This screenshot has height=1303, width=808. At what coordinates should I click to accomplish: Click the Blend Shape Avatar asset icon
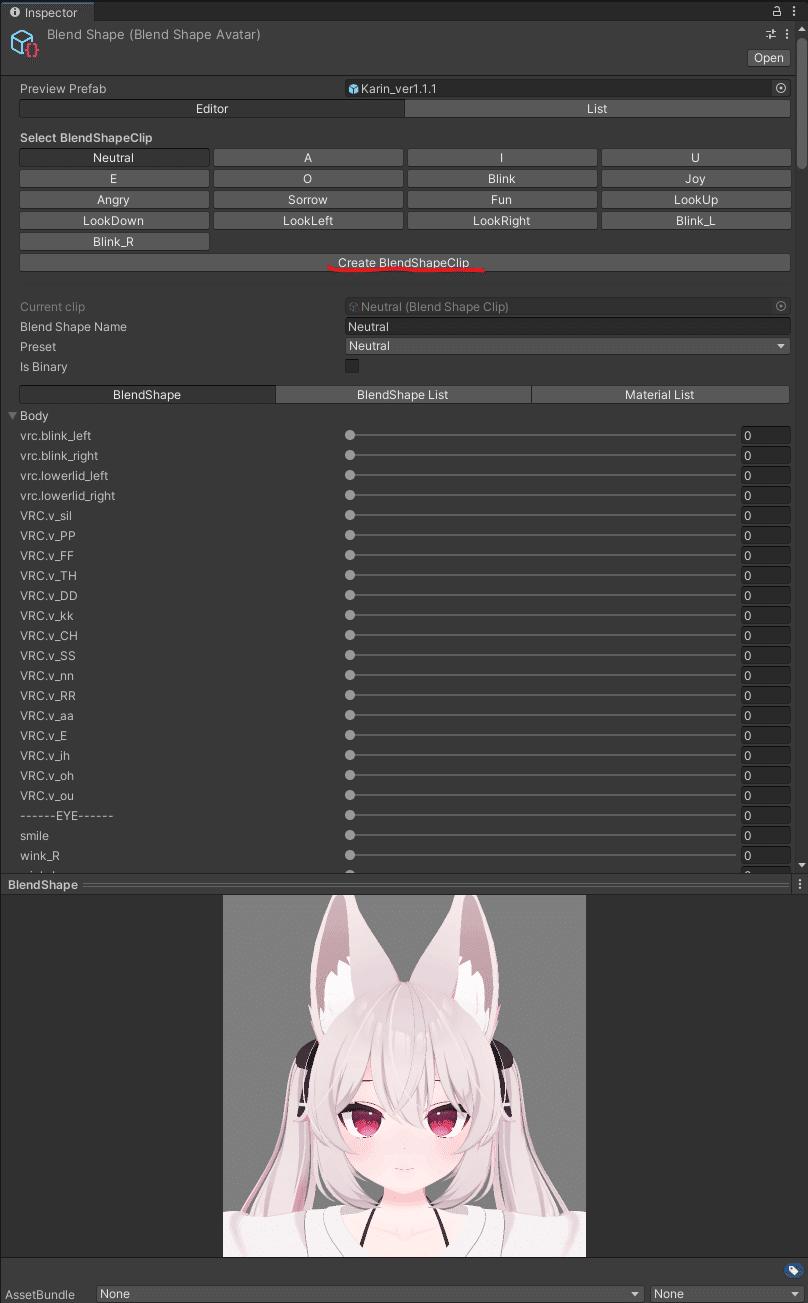coord(24,44)
